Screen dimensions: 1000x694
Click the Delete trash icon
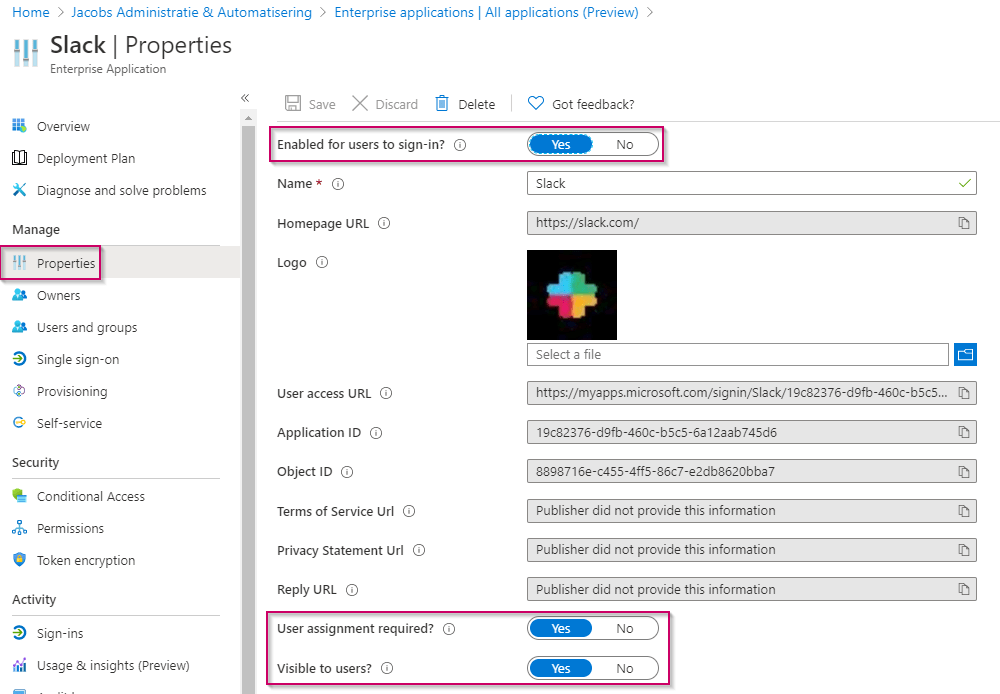[x=442, y=104]
